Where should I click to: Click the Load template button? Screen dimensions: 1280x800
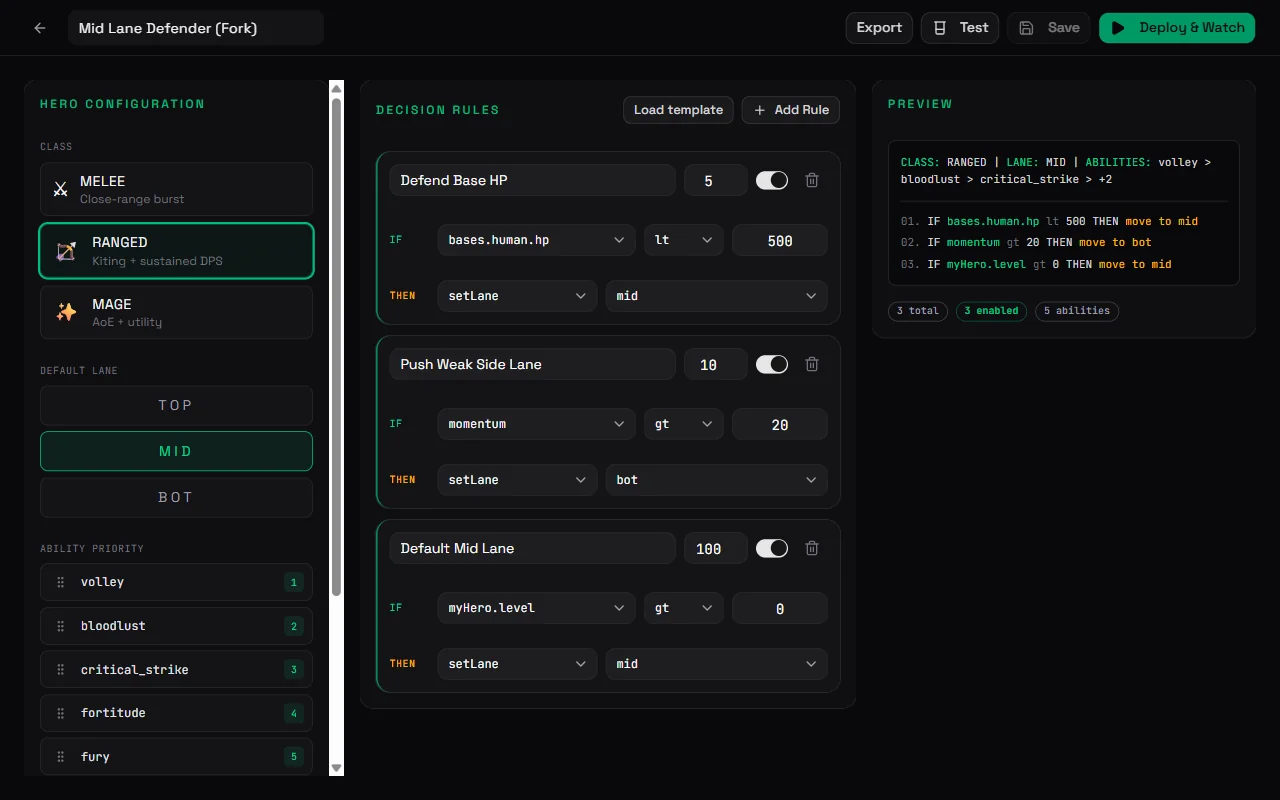tap(678, 110)
